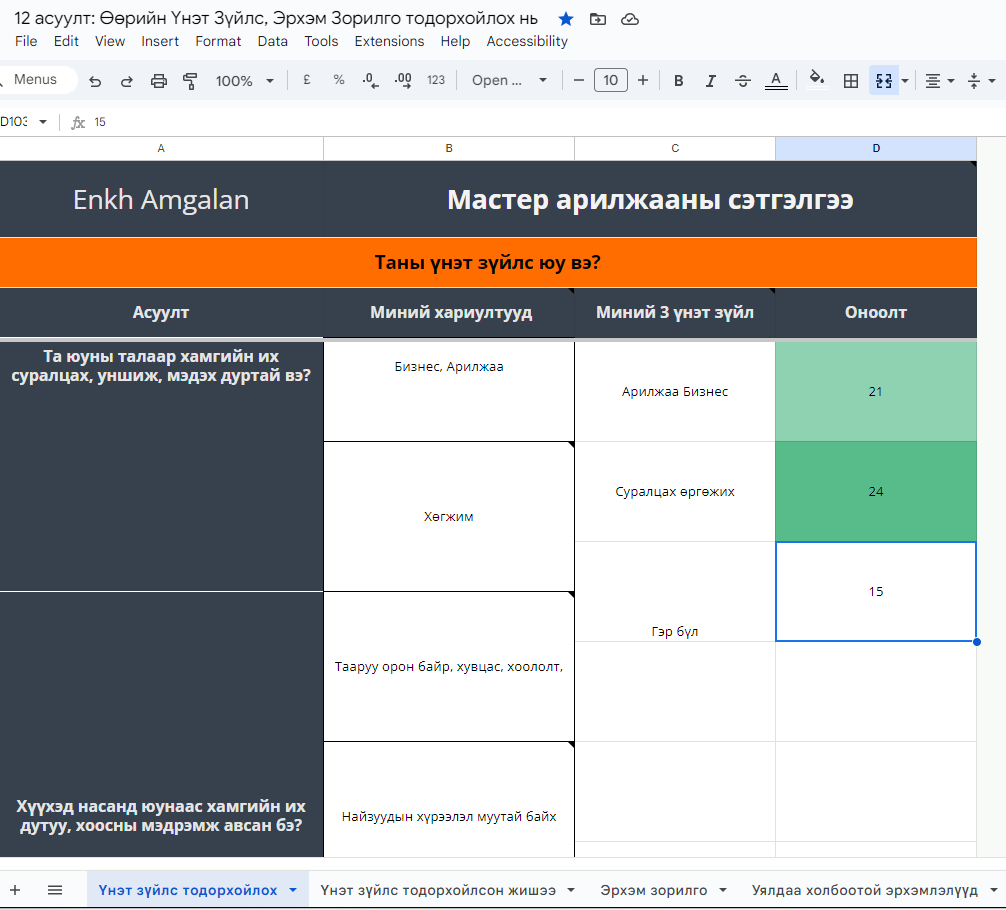Open borders options

pyautogui.click(x=851, y=81)
